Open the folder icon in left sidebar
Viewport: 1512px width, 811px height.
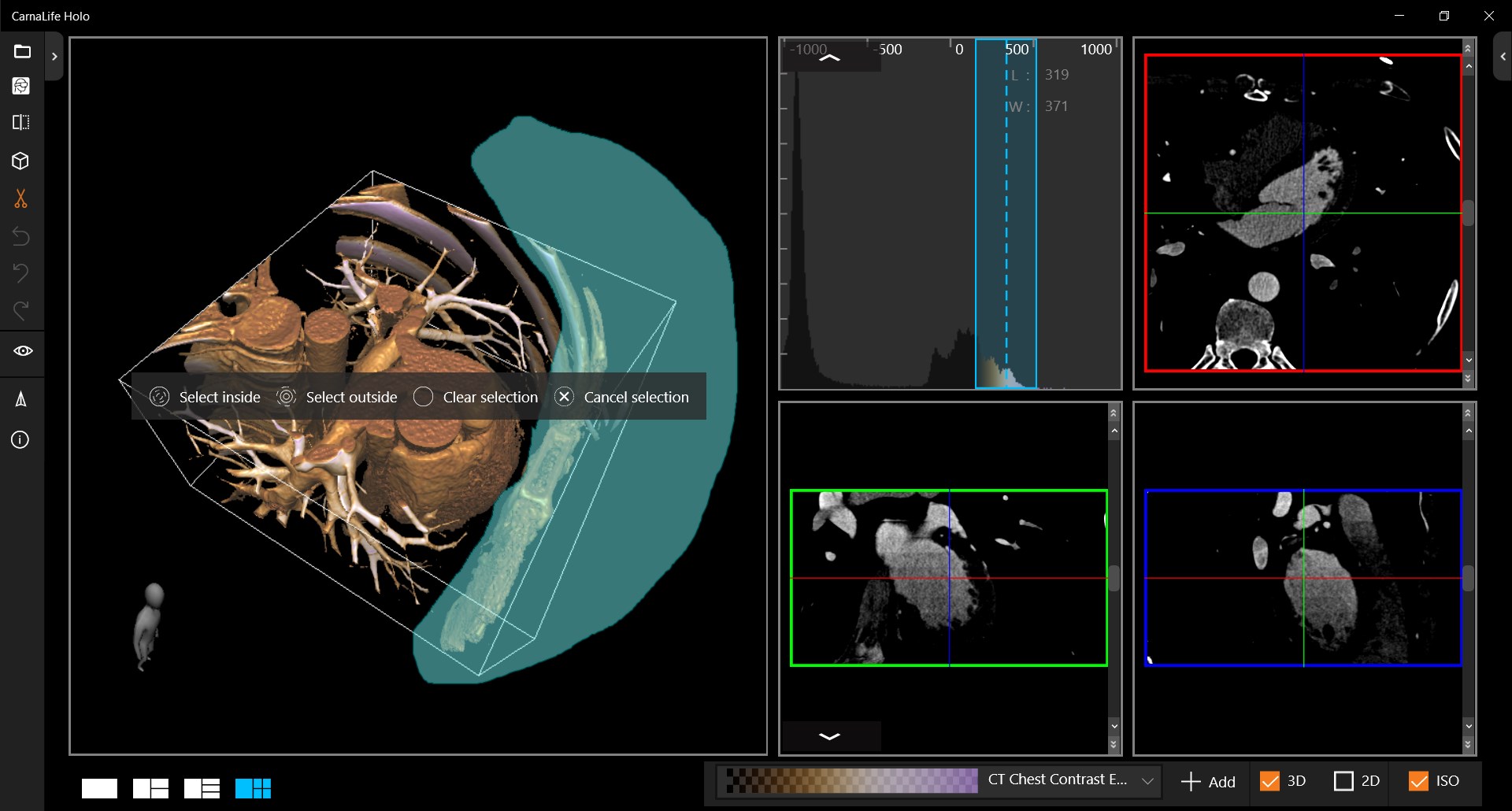22,51
